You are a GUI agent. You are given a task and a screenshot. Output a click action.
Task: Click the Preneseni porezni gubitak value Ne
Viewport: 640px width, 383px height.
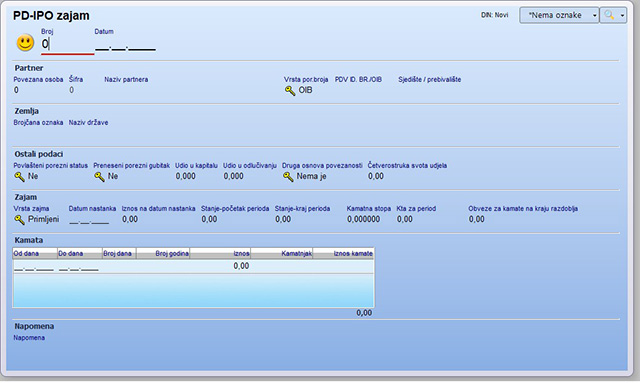[113, 176]
